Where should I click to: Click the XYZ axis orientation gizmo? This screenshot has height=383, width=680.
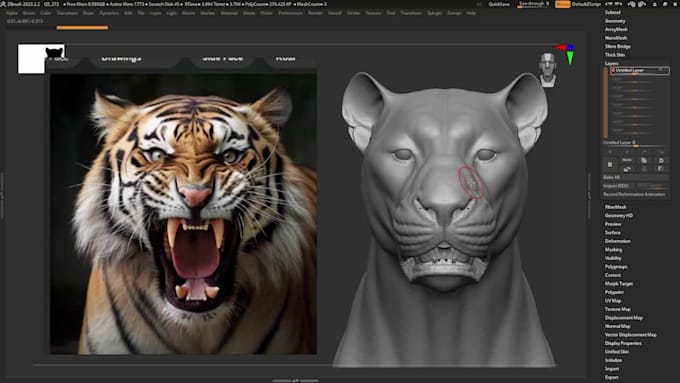565,53
